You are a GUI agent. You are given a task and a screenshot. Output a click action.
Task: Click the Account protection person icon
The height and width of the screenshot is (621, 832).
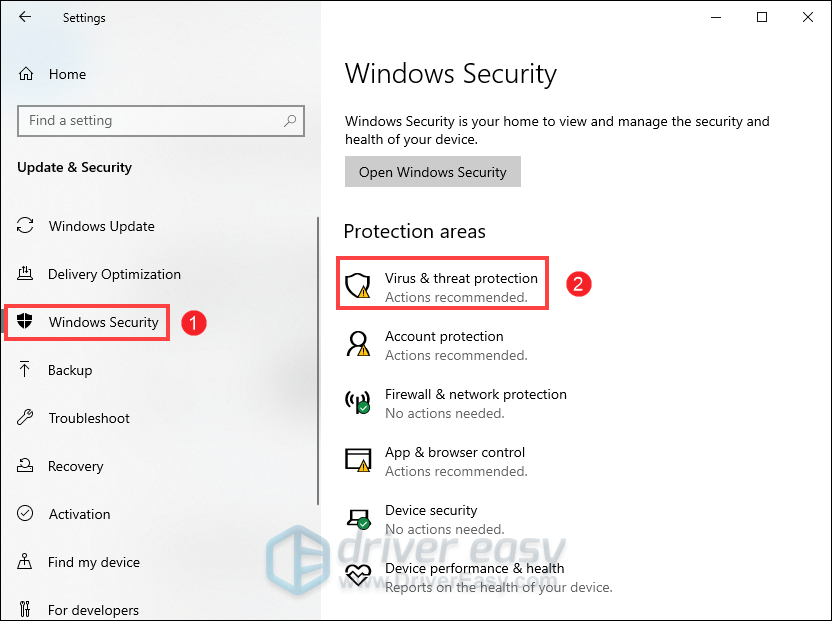(x=358, y=344)
